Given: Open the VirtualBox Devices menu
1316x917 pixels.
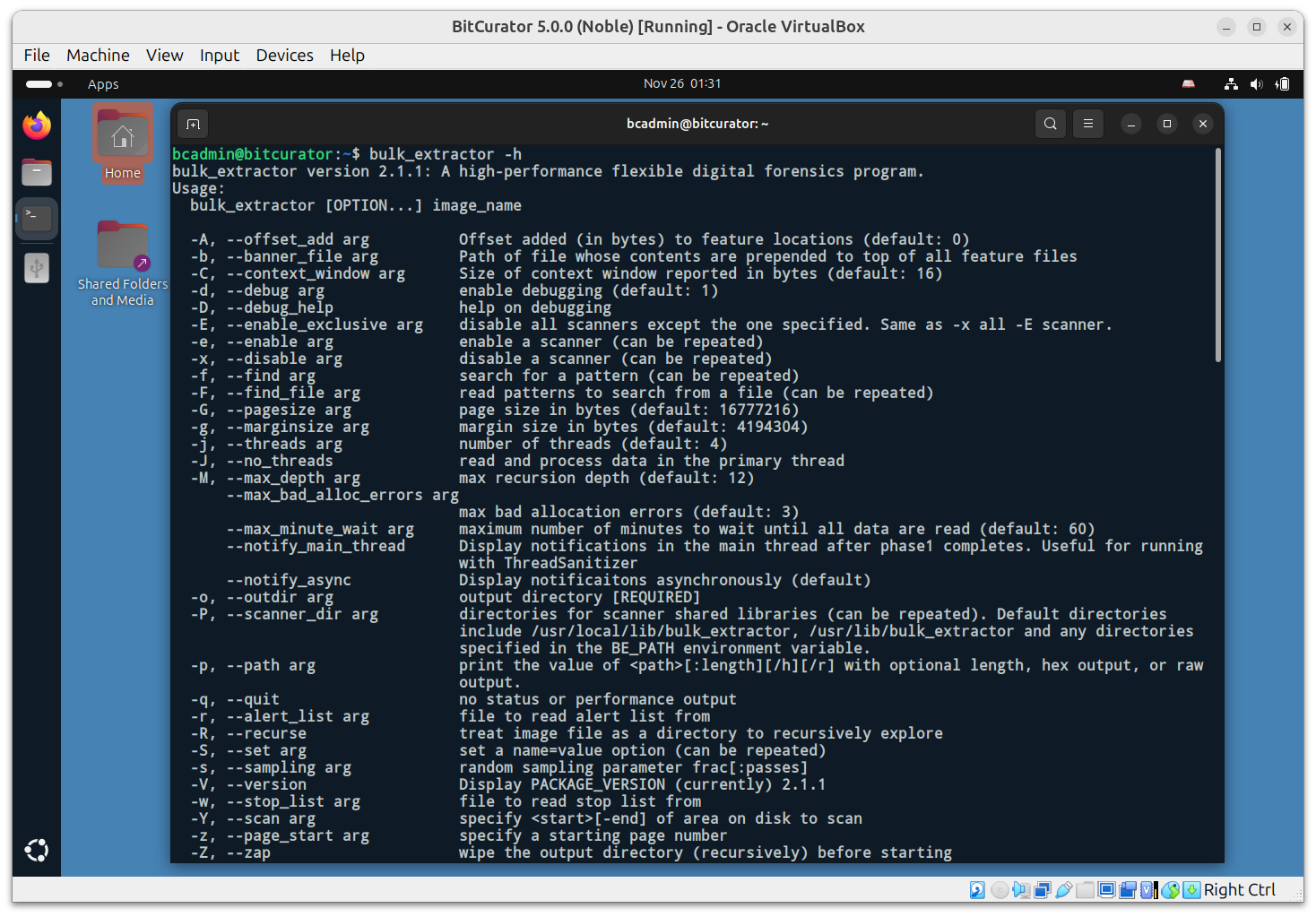Looking at the screenshot, I should [285, 56].
